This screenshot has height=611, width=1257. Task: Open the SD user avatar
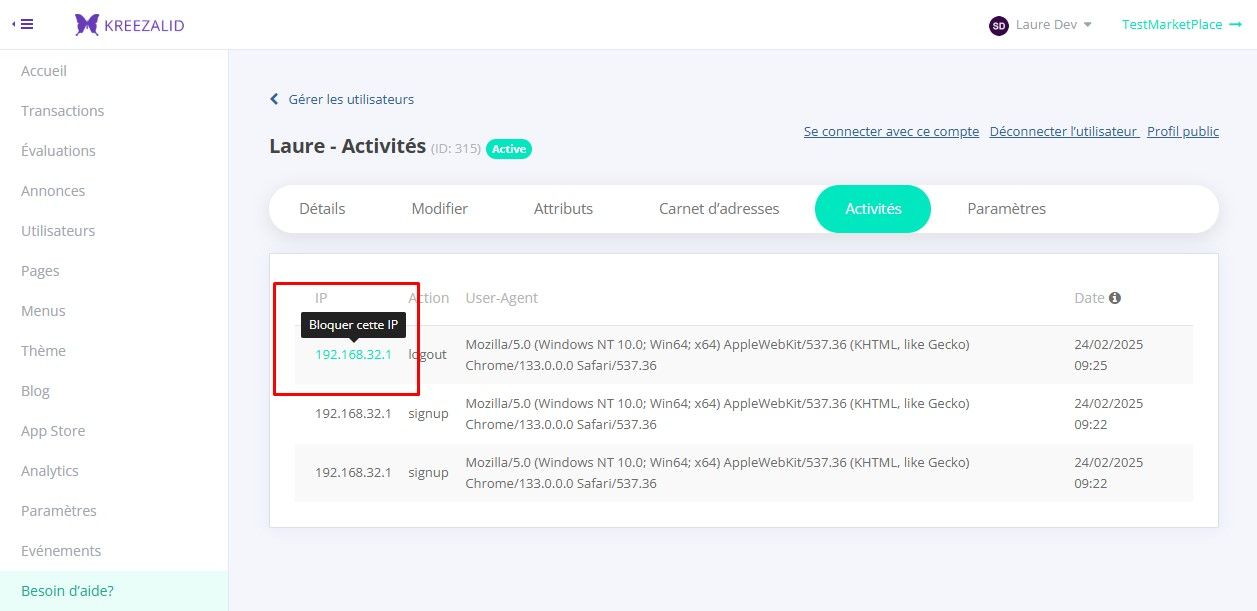(x=998, y=25)
